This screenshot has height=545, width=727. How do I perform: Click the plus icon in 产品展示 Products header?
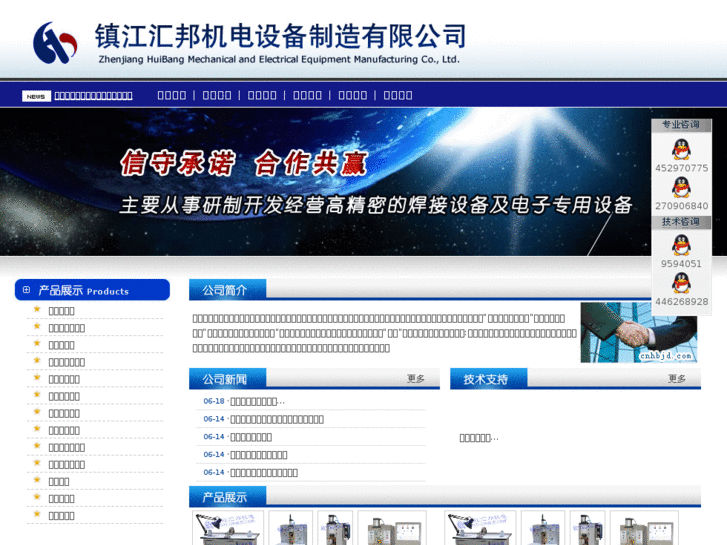[x=26, y=290]
